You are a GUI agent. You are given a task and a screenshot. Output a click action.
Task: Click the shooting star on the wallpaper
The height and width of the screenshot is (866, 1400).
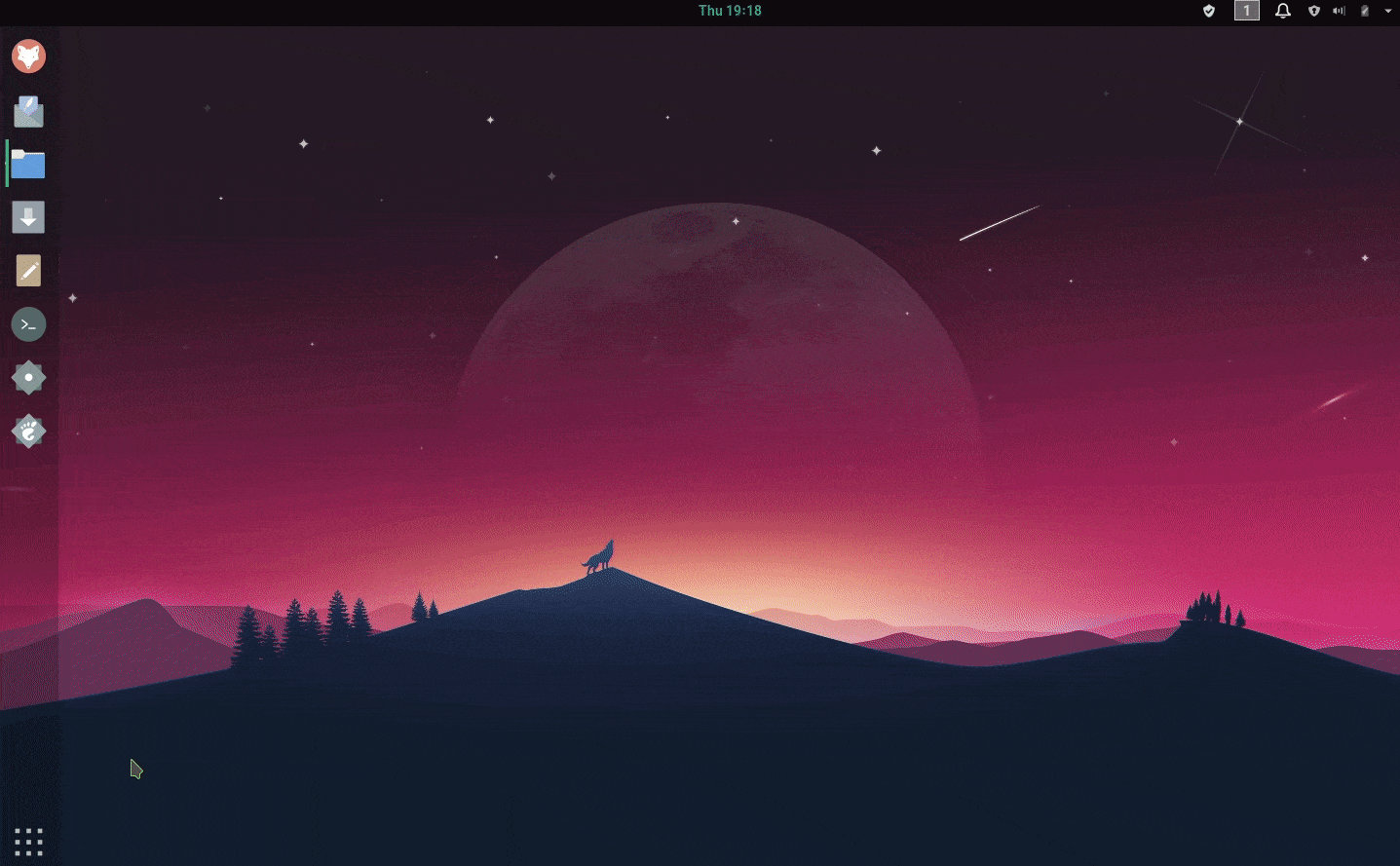click(1000, 222)
